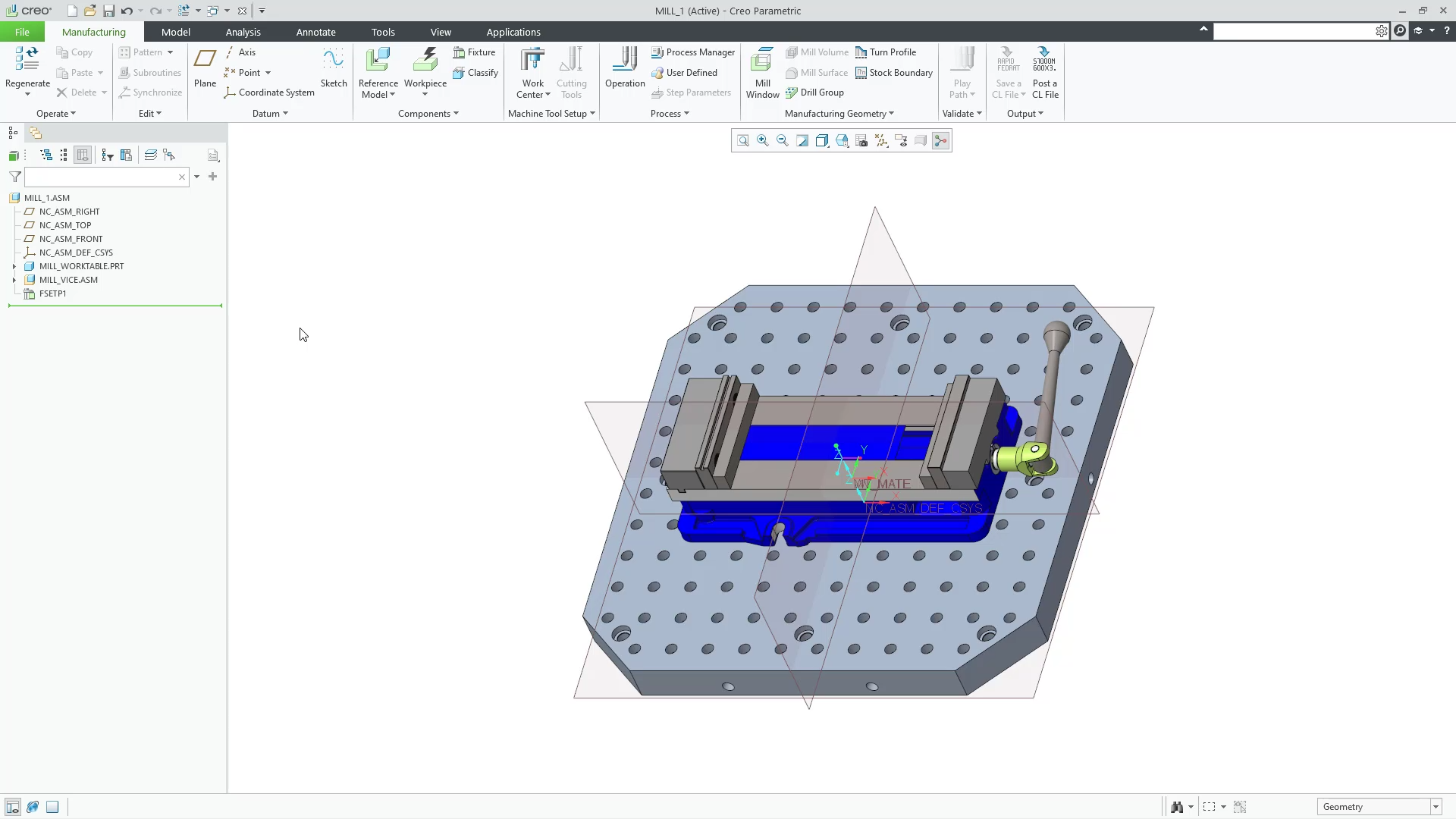Expand the MILL_WORKTABLE.PRT node

(14, 267)
